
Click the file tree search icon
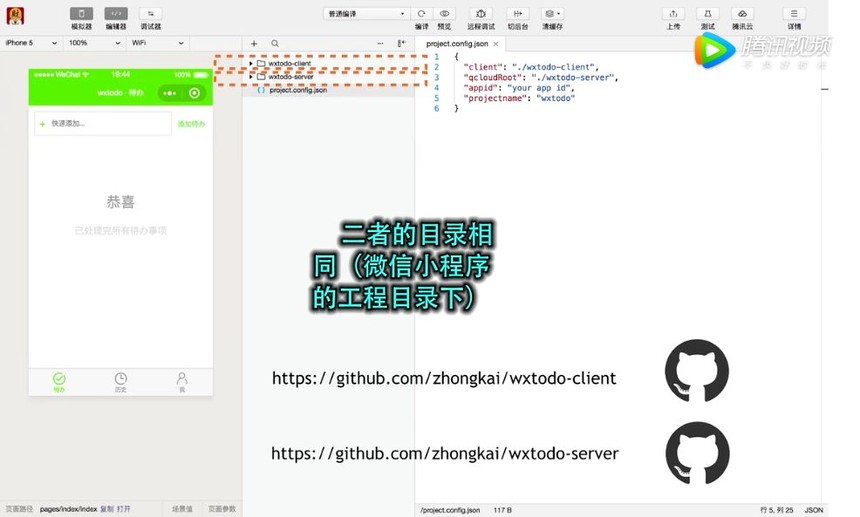tap(275, 43)
